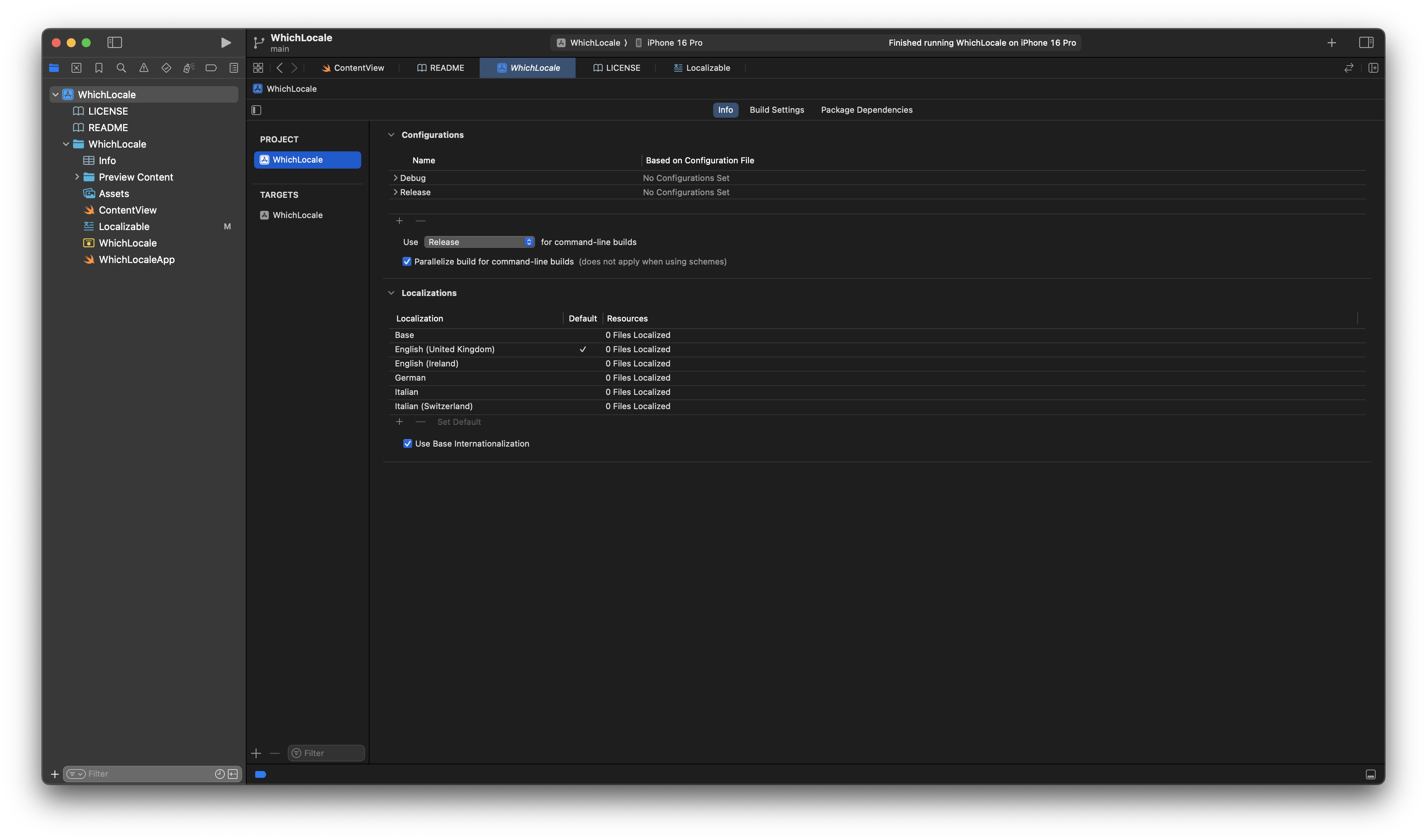Collapse the WhichLocale folder group
Viewport: 1427px width, 840px height.
(x=66, y=144)
